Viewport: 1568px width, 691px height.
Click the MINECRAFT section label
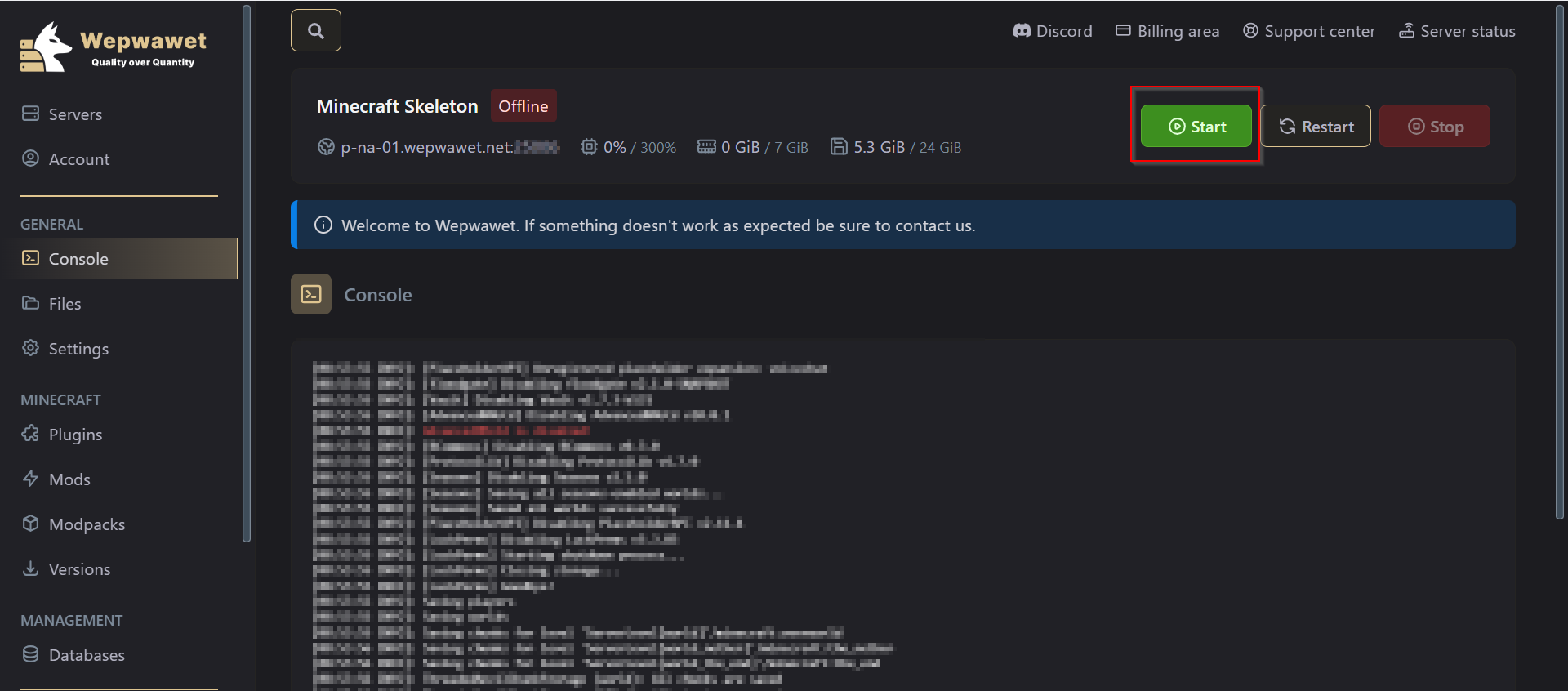tap(60, 400)
